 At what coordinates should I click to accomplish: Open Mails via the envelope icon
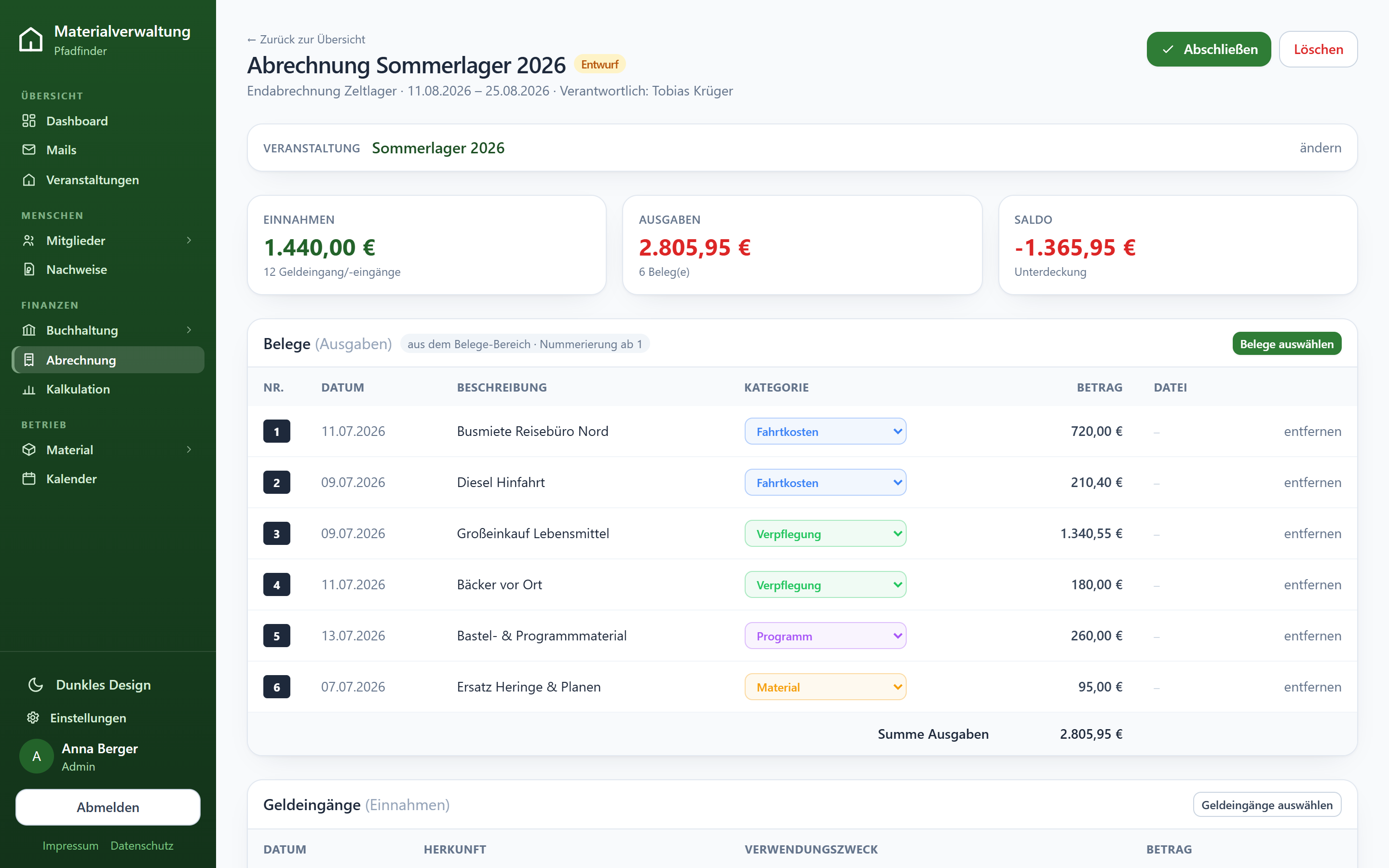point(29,150)
